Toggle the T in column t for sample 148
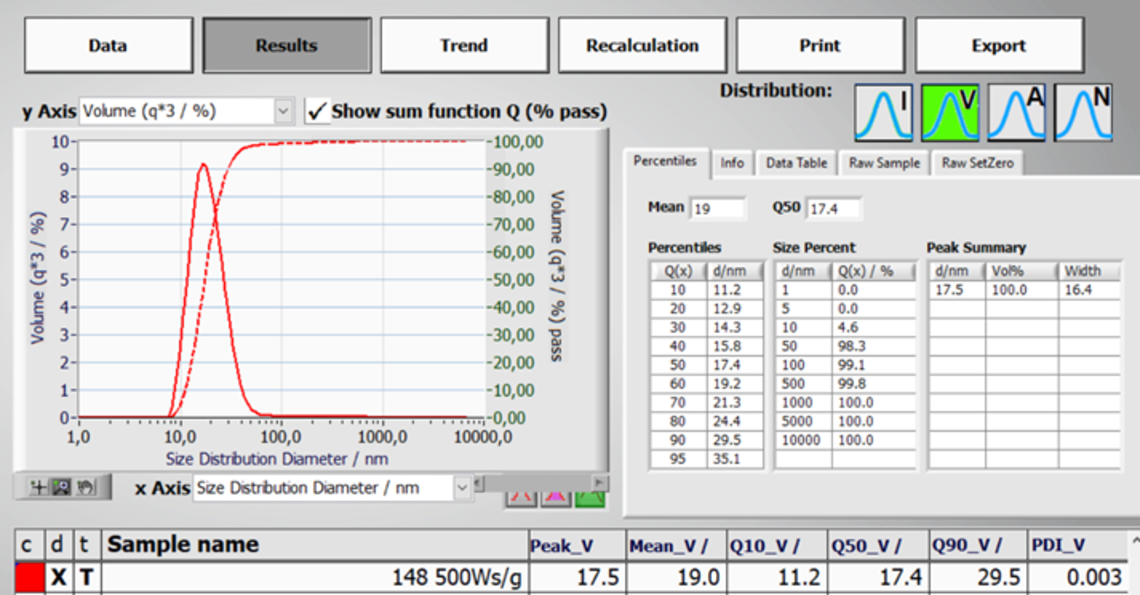This screenshot has height=595, width=1140. pyautogui.click(x=86, y=578)
